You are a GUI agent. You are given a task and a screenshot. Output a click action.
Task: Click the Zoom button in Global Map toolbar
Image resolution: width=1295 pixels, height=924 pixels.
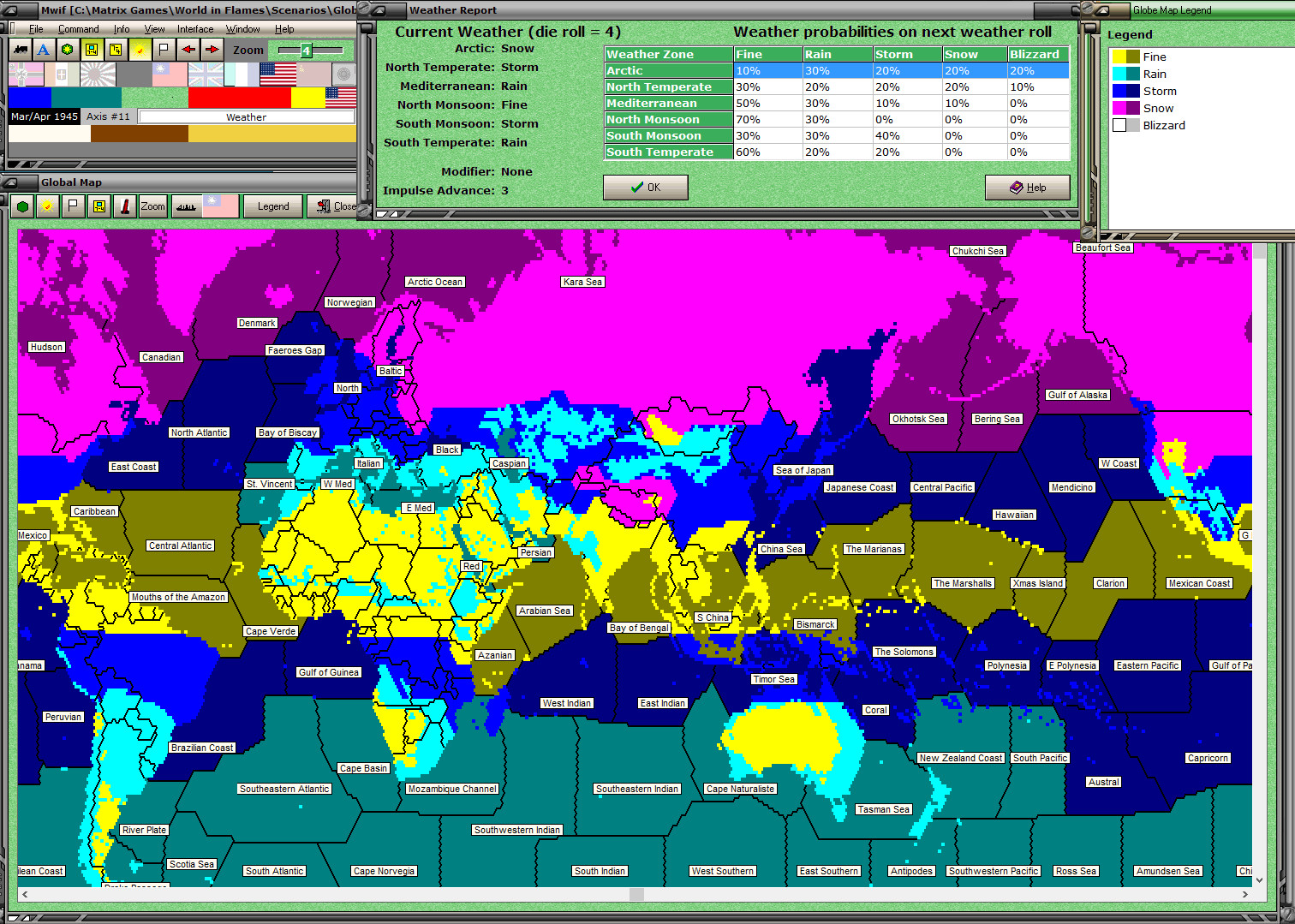pyautogui.click(x=153, y=206)
